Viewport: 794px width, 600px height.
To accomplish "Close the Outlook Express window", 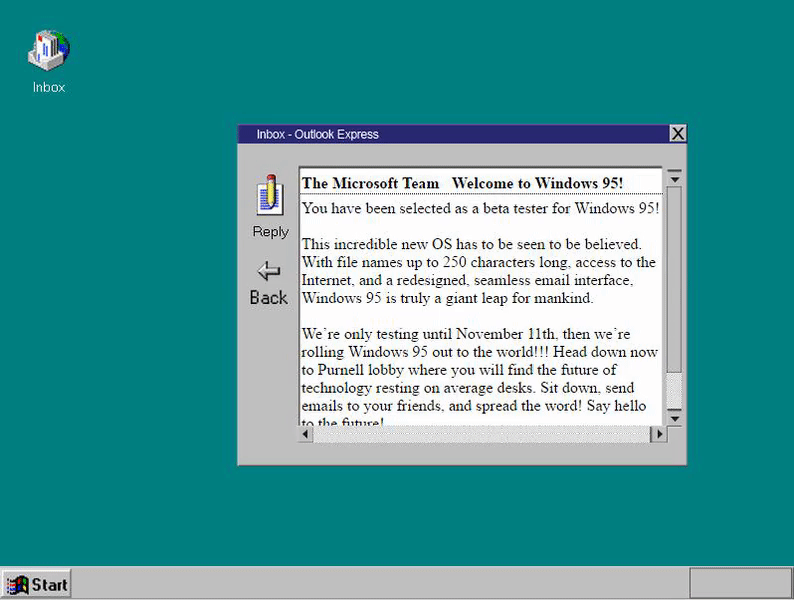I will (678, 134).
